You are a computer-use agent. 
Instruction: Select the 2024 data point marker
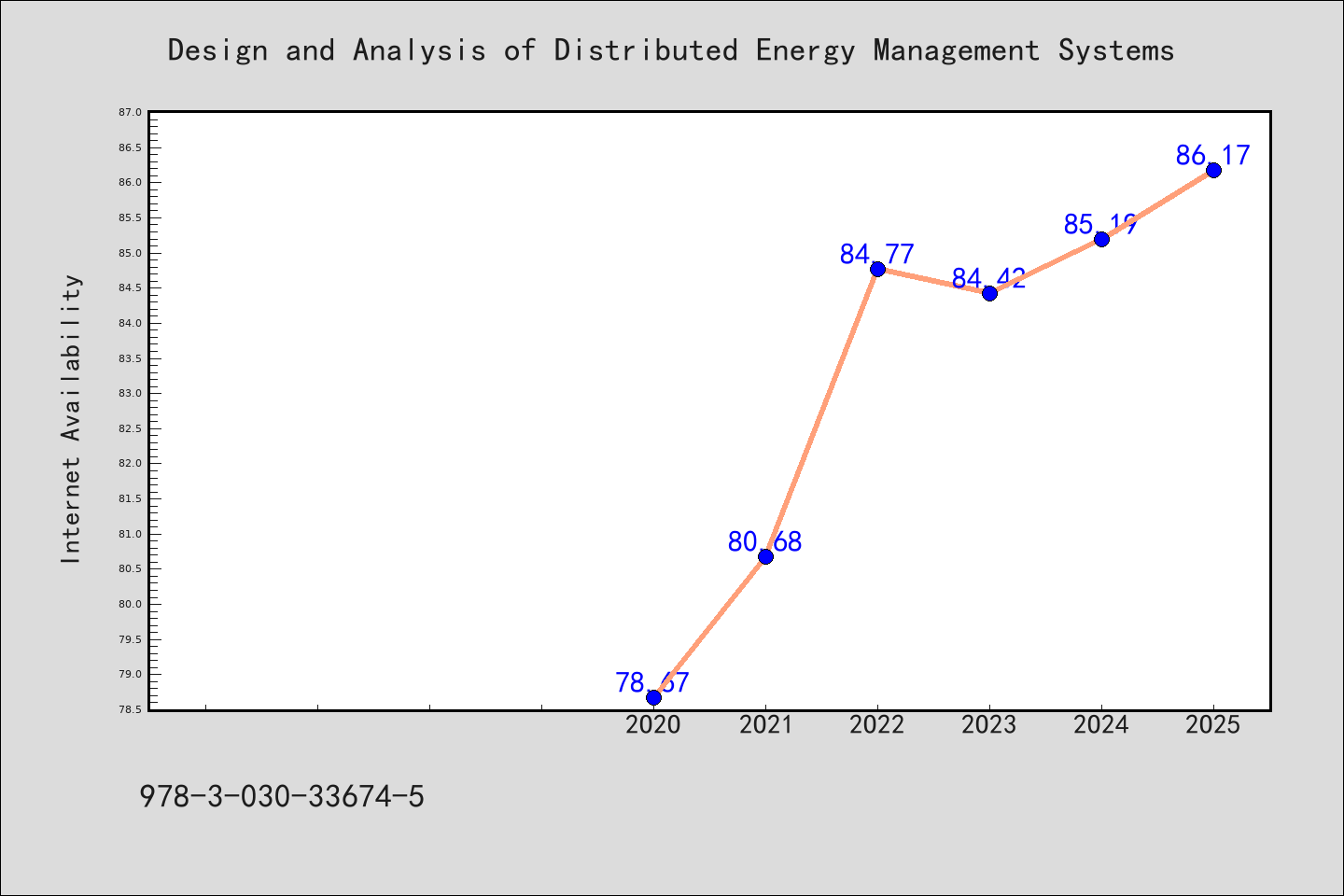(1101, 239)
